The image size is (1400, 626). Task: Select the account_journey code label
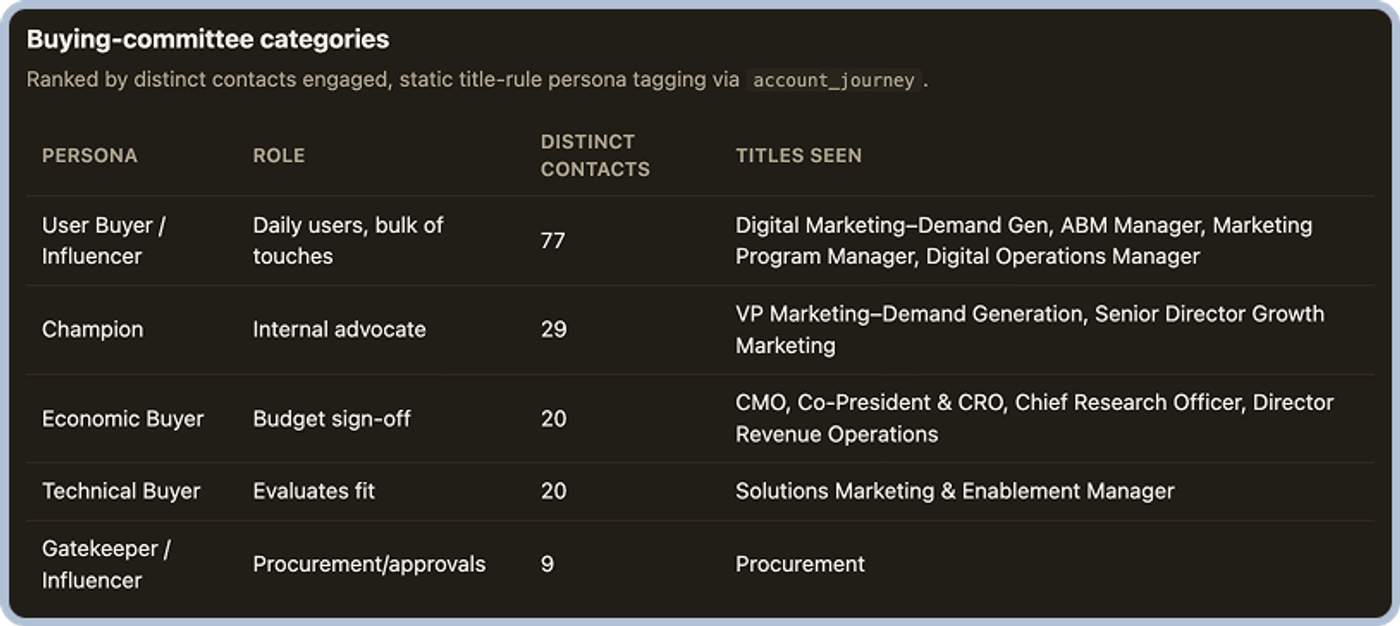point(834,80)
